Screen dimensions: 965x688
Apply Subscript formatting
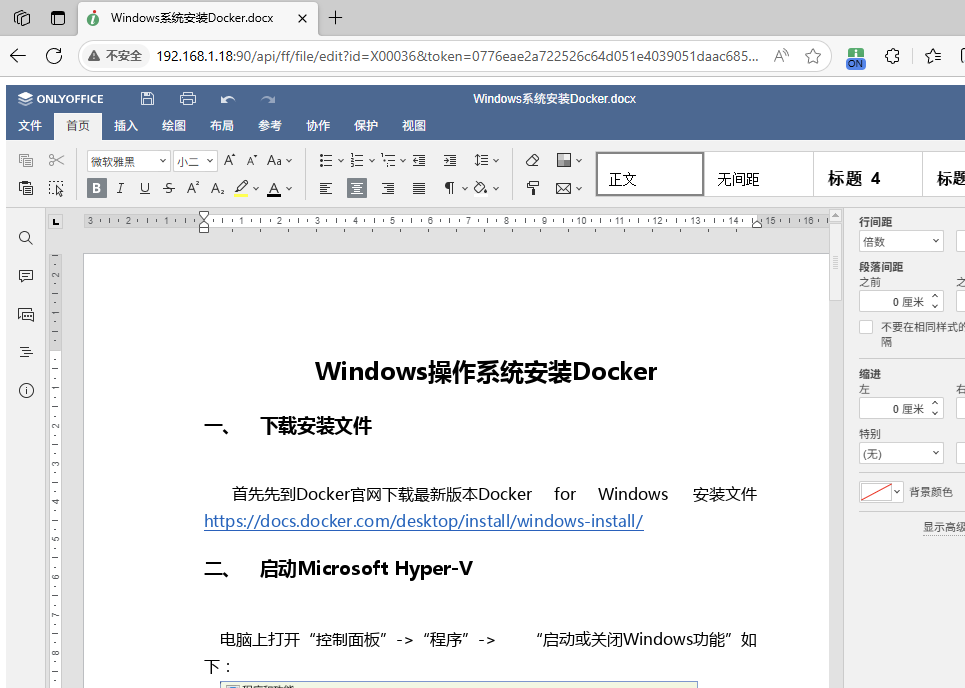217,188
